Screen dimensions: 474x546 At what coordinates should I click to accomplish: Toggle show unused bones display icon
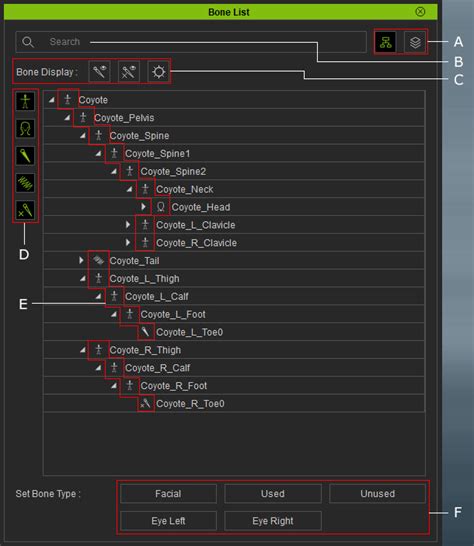click(x=129, y=72)
